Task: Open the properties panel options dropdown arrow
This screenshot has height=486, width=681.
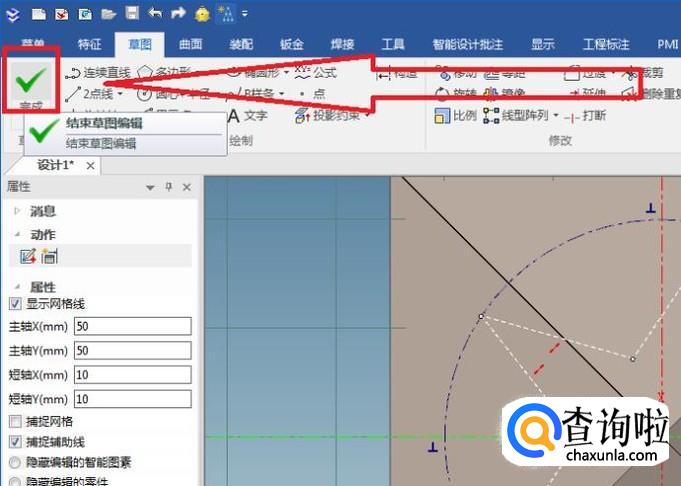Action: point(150,188)
